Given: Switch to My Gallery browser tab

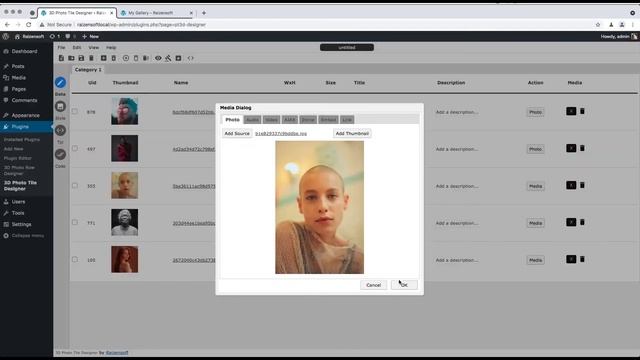Looking at the screenshot, I should coord(152,13).
